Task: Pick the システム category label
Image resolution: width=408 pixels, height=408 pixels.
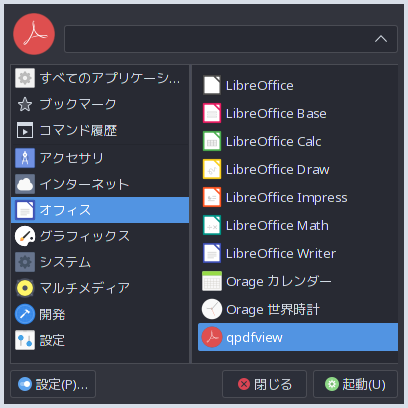Action: point(65,262)
